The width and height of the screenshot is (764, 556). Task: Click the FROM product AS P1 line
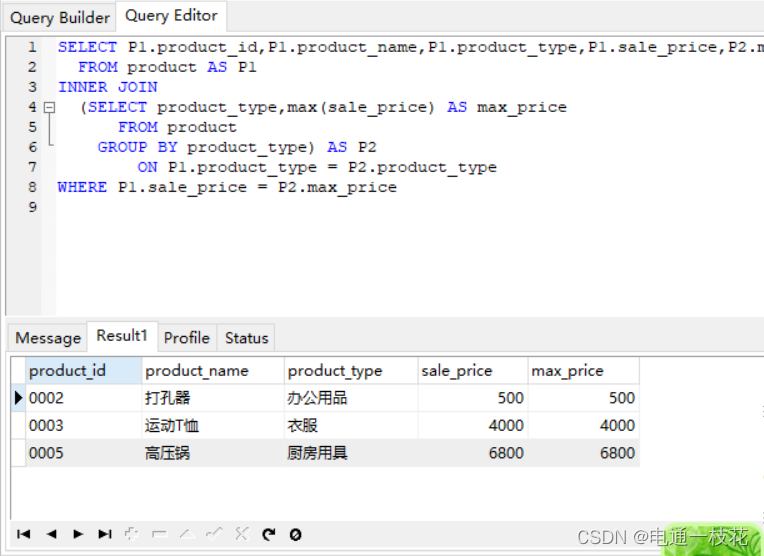(x=167, y=67)
